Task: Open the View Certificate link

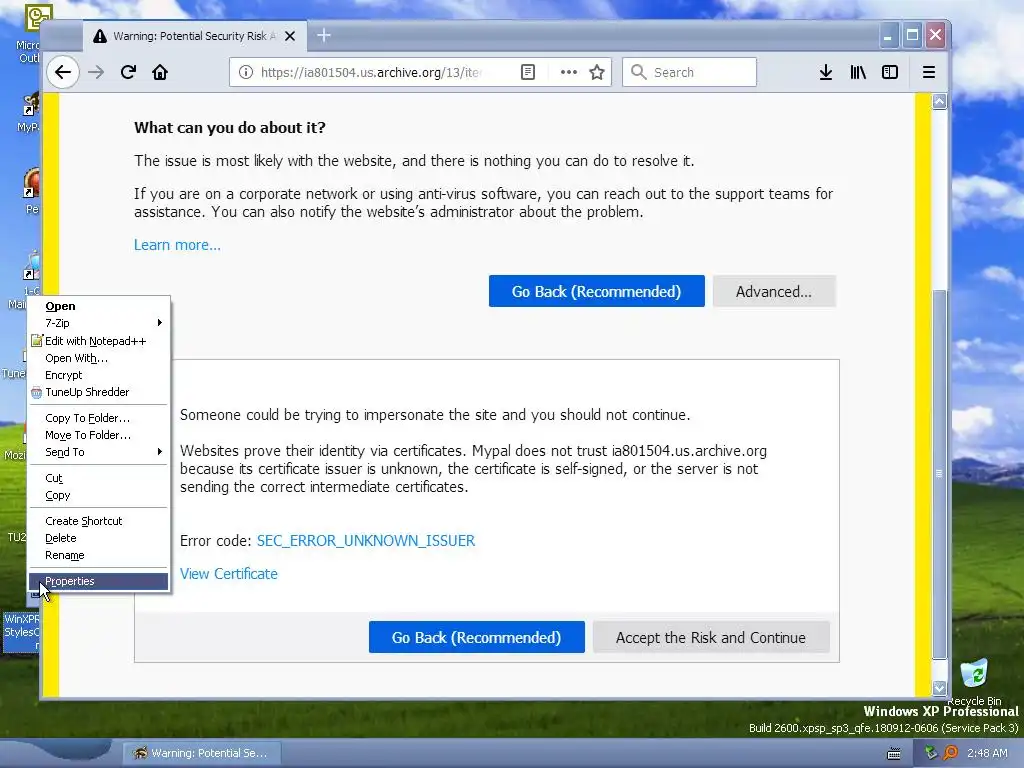Action: pos(229,573)
